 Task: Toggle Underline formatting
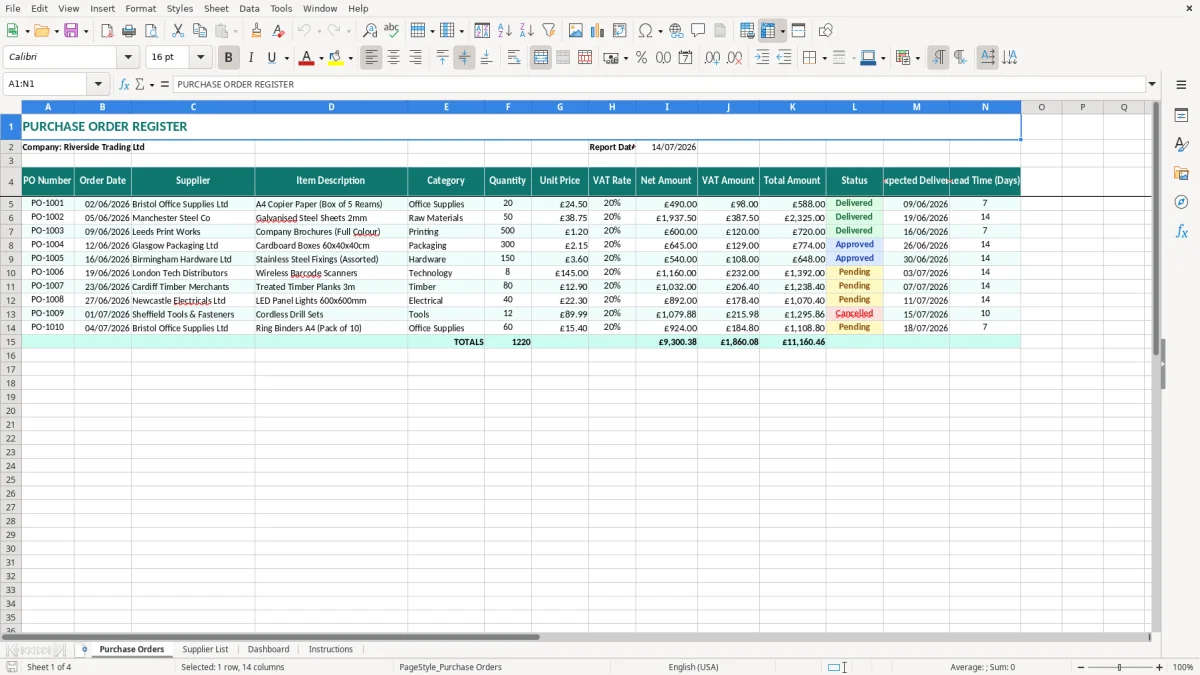[272, 58]
